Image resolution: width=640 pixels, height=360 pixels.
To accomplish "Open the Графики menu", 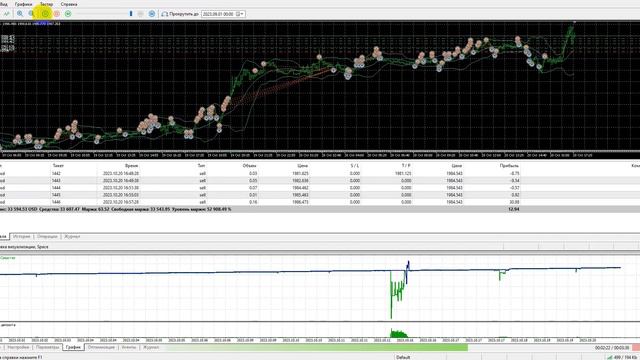I will click(x=23, y=4).
